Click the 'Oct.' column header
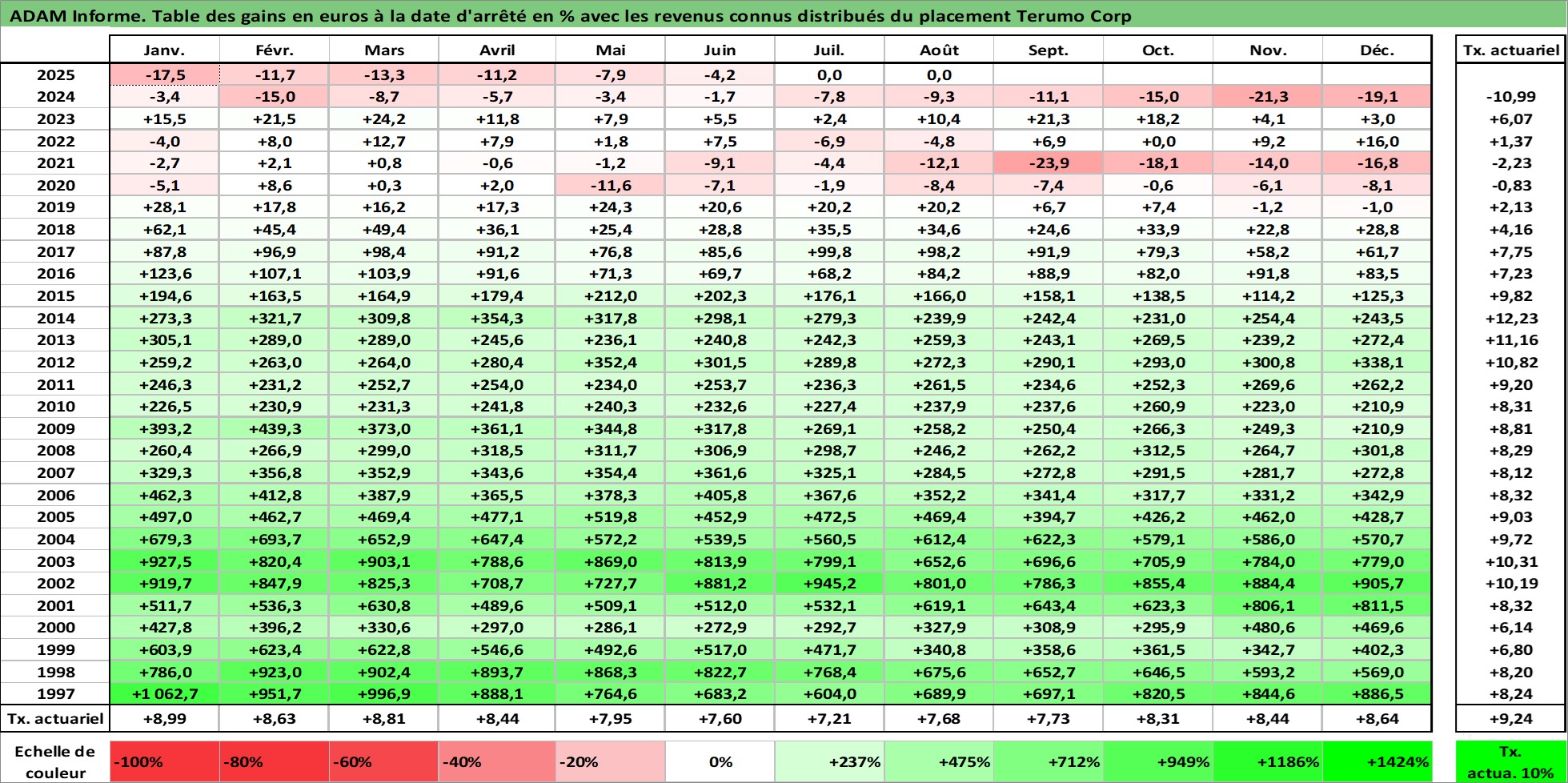Screen dimensions: 1568x783 (x=1158, y=50)
